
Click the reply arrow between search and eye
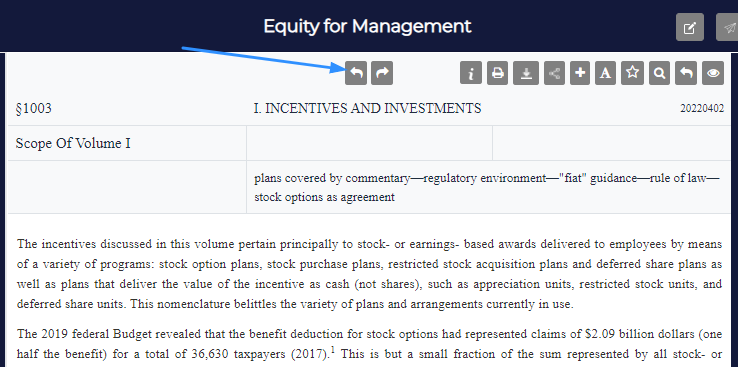tap(686, 73)
